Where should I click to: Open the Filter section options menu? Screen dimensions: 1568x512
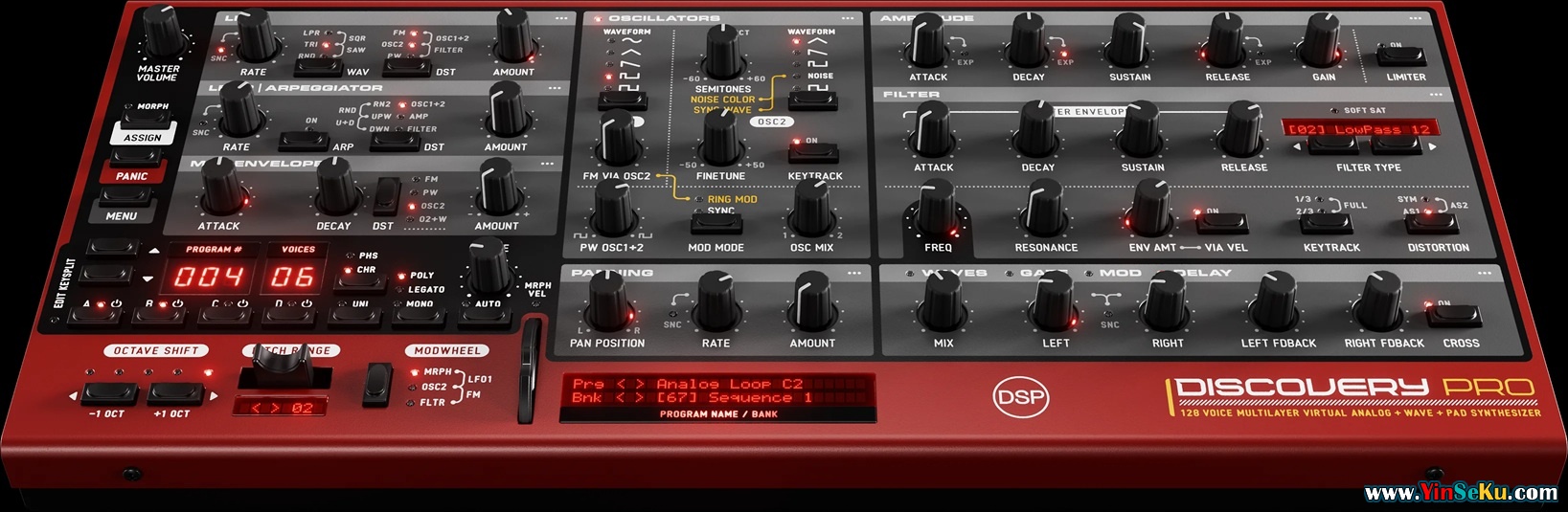(x=1435, y=95)
